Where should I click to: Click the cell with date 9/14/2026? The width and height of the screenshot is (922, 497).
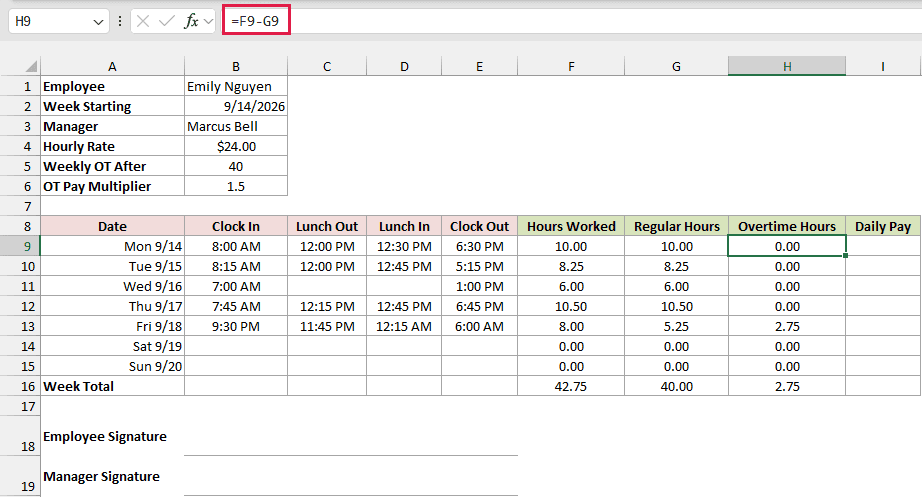(x=236, y=106)
